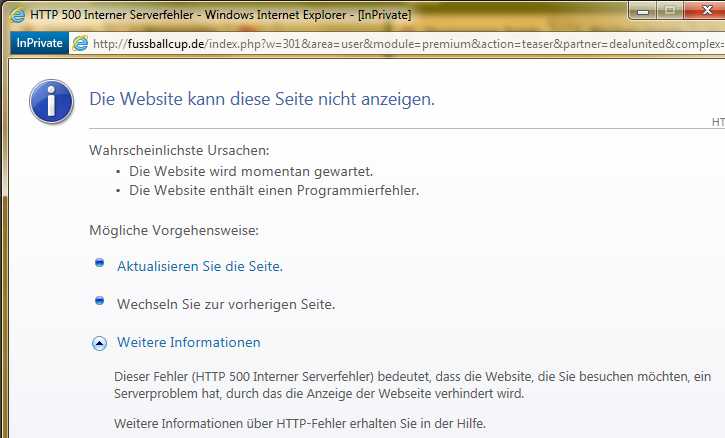Click the page favicon beside the URL
725x438 pixels.
pyautogui.click(x=79, y=44)
